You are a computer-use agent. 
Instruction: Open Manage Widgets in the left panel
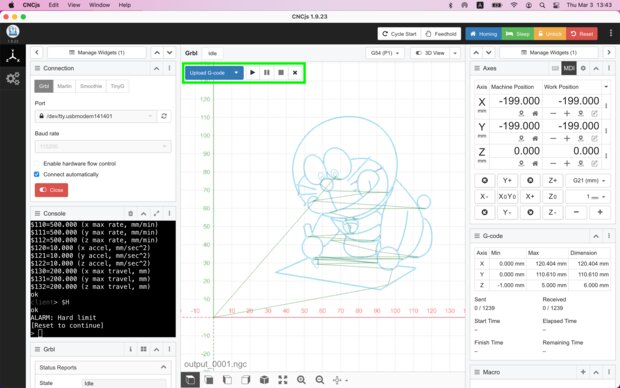coord(97,53)
